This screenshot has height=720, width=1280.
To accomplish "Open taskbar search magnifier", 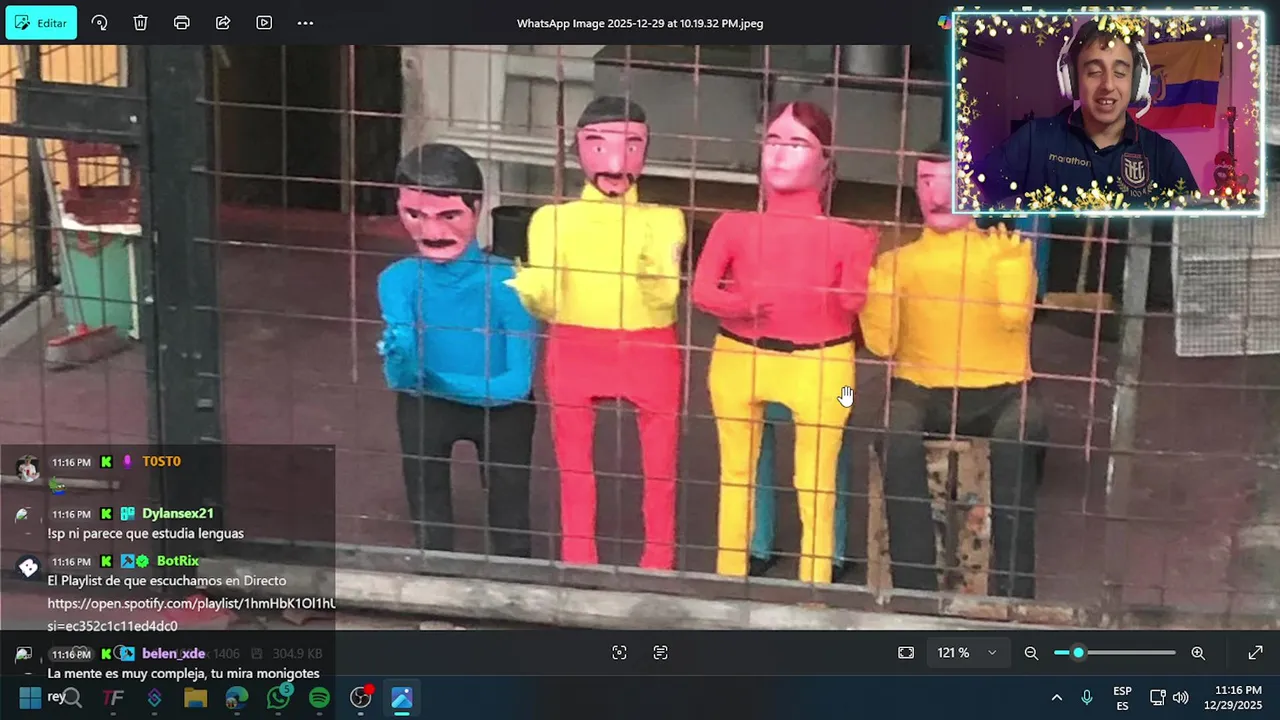I will point(71,698).
